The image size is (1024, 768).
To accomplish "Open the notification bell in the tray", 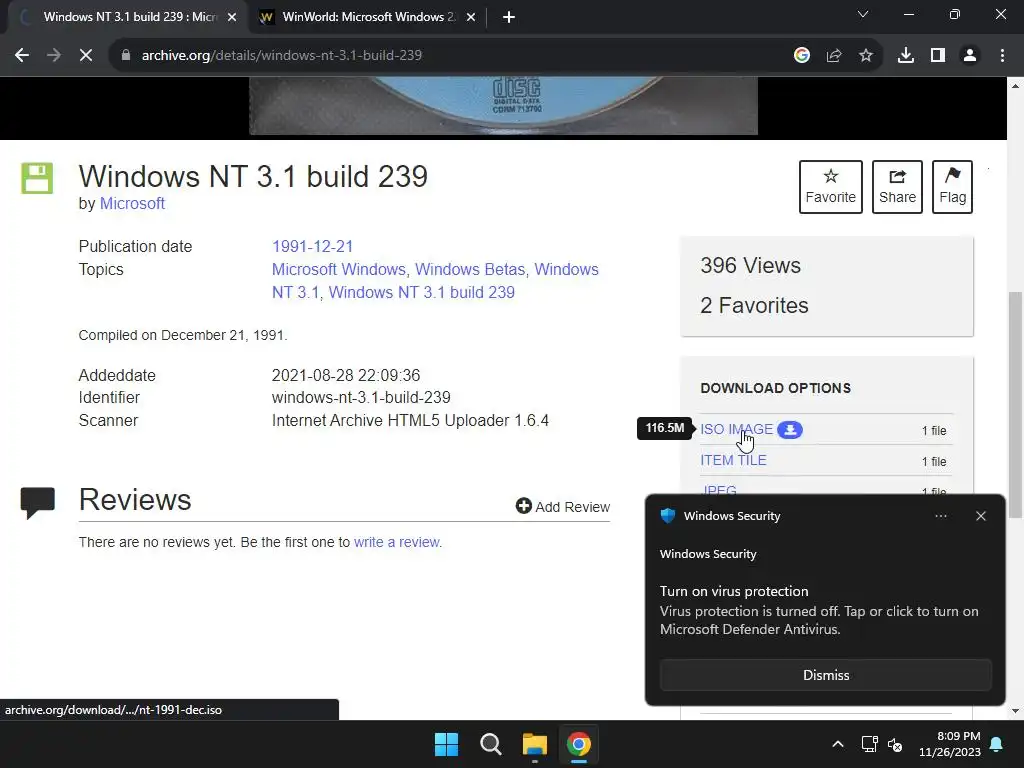I will tap(997, 744).
